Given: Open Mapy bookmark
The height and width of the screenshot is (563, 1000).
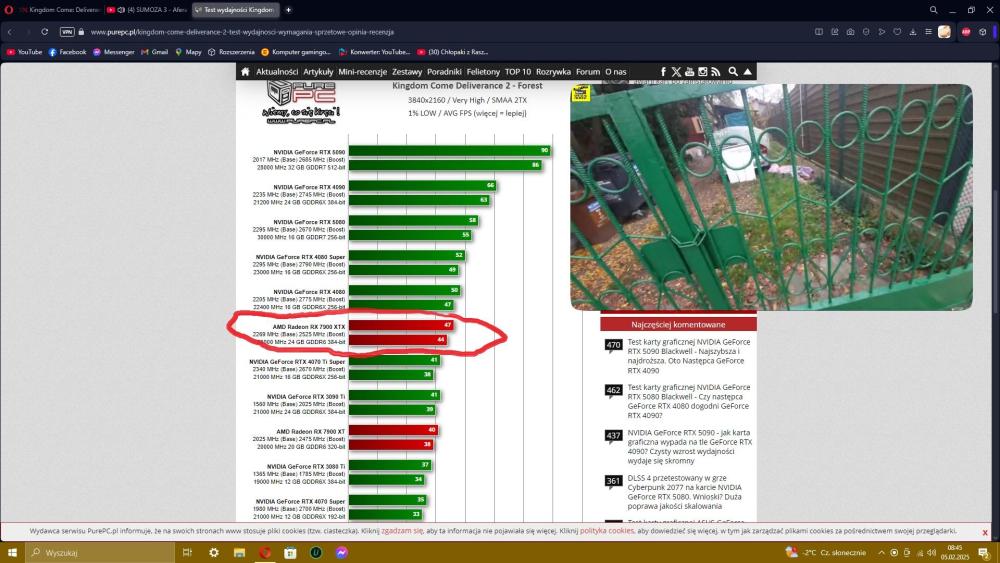Looking at the screenshot, I should point(188,52).
